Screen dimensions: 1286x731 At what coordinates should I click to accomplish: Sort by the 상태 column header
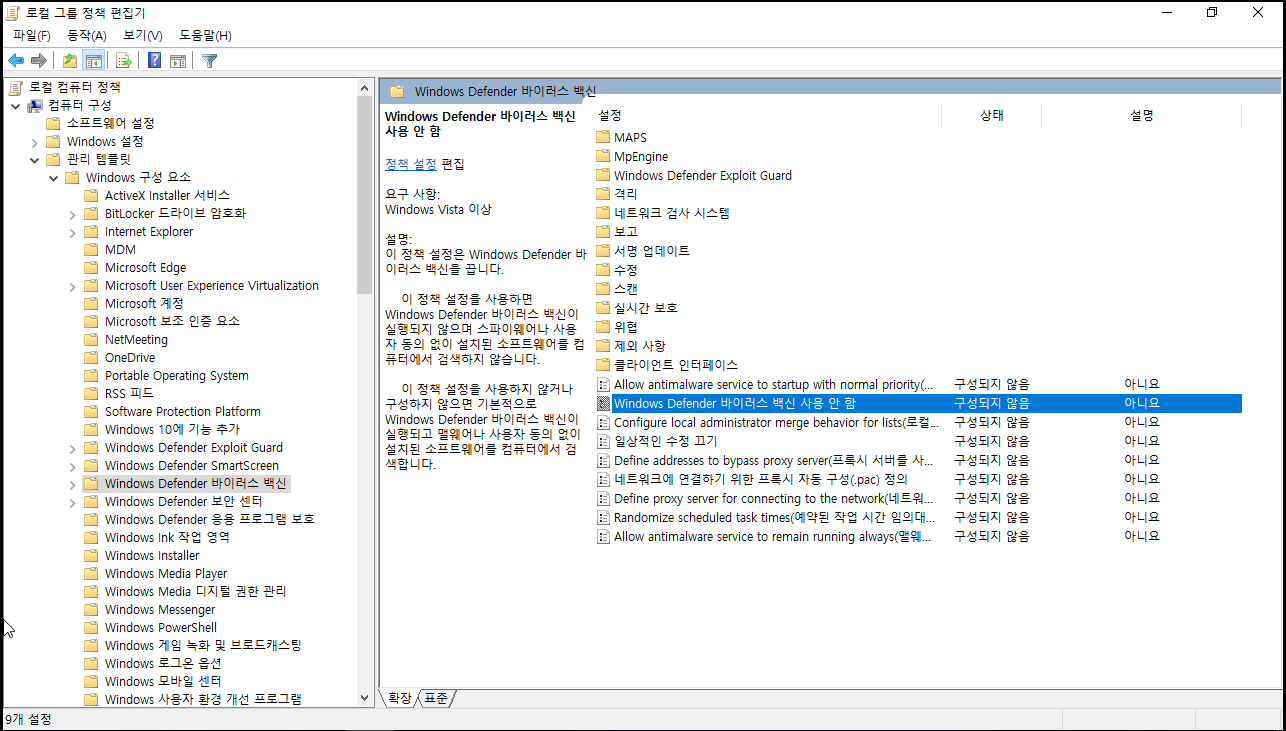(992, 116)
